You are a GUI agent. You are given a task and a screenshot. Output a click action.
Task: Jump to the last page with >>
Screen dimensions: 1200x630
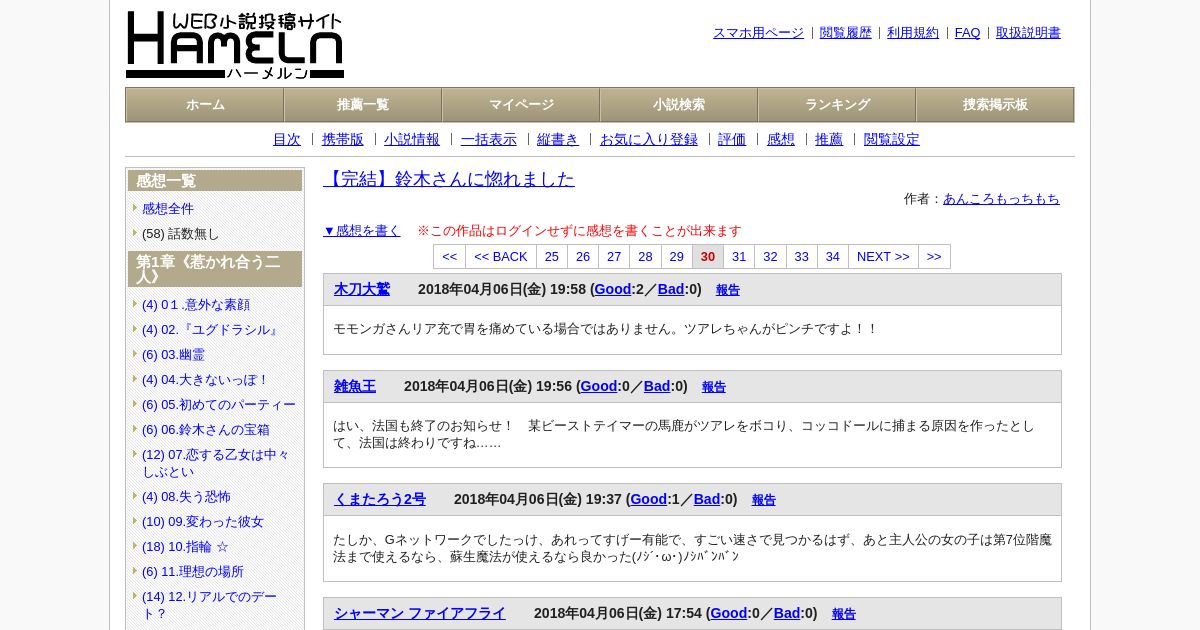click(x=934, y=257)
